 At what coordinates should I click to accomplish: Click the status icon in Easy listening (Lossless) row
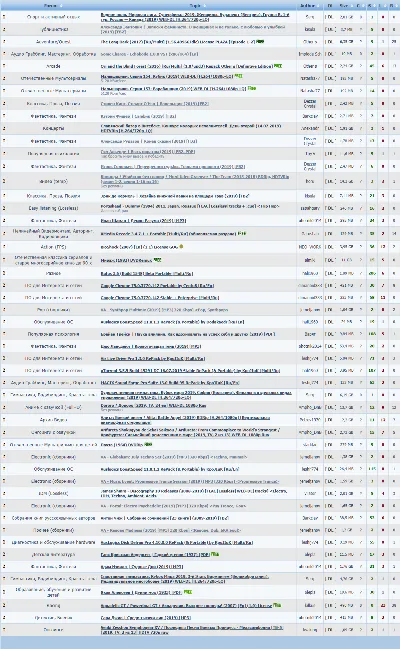[x=4, y=208]
